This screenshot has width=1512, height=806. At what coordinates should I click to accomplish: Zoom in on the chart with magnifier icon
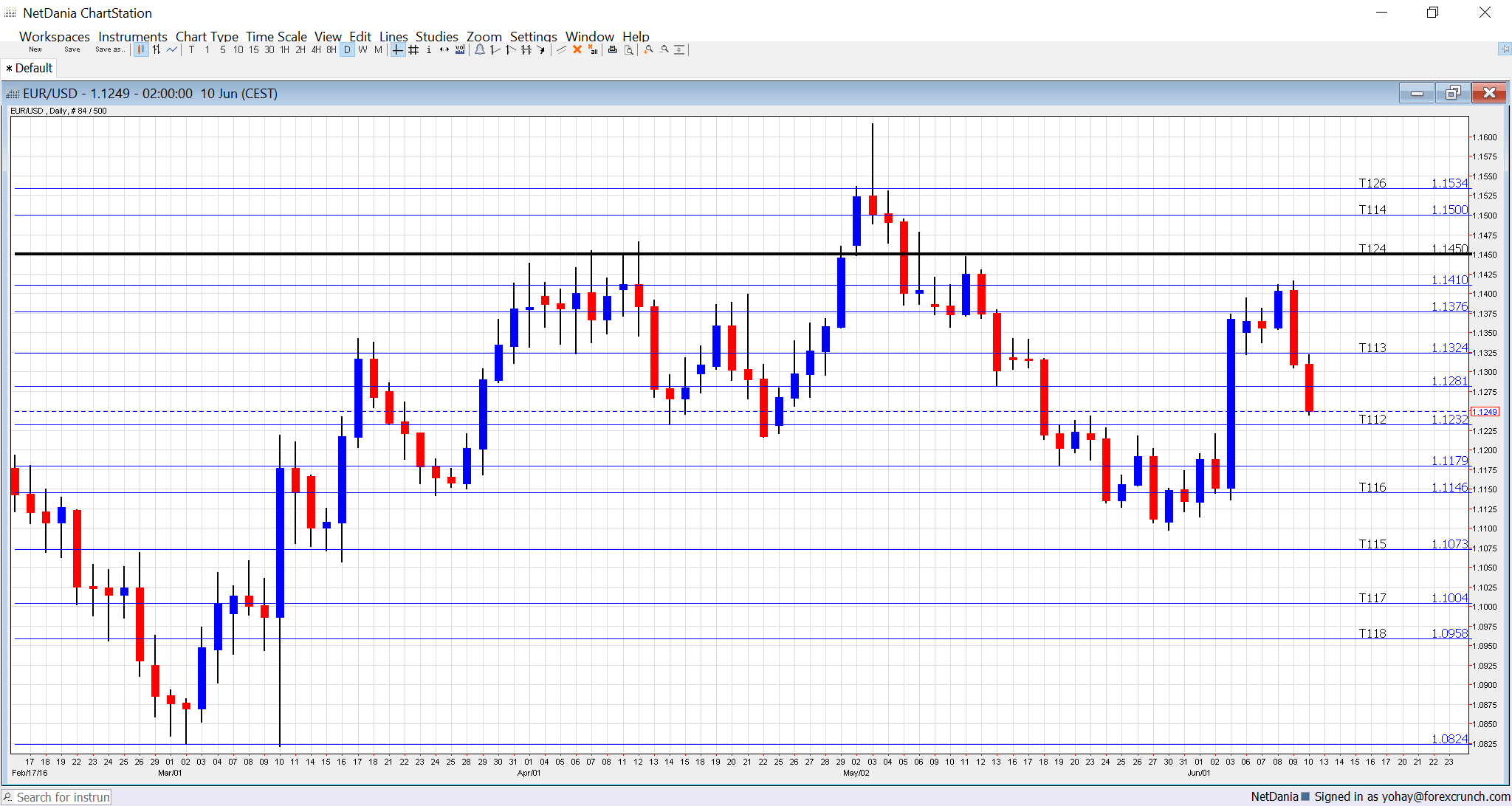click(x=647, y=49)
